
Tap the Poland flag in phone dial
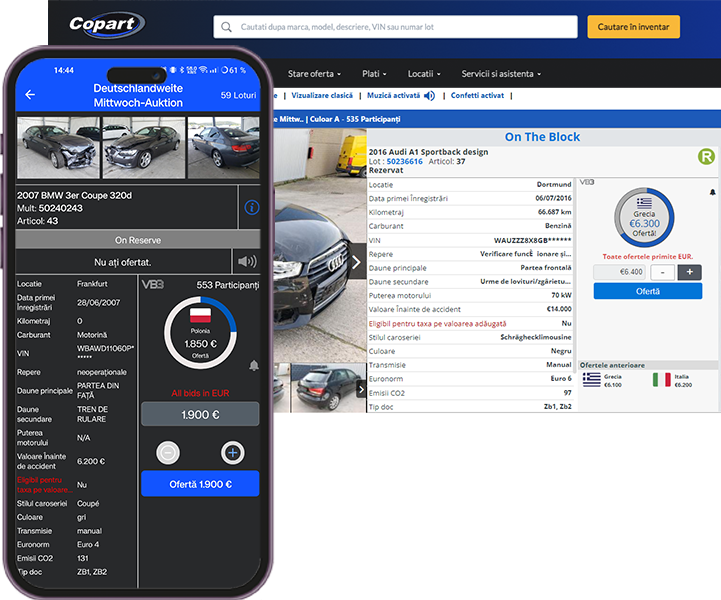pyautogui.click(x=200, y=315)
